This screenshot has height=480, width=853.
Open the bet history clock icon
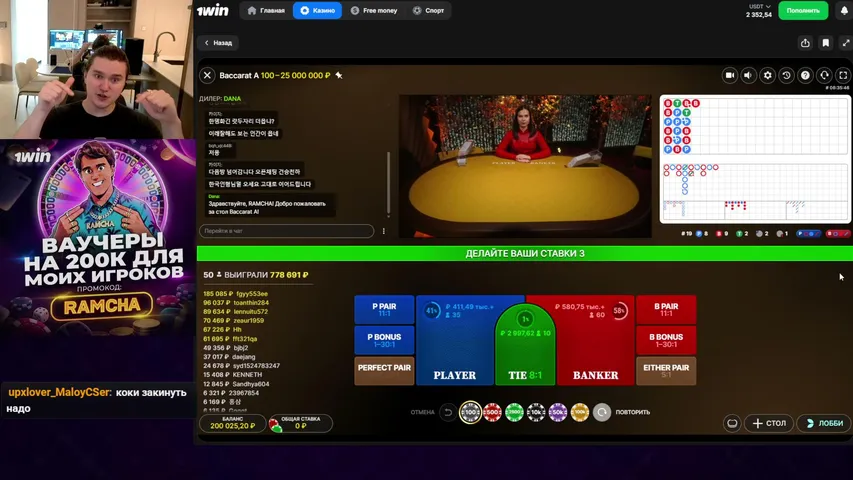click(x=787, y=75)
